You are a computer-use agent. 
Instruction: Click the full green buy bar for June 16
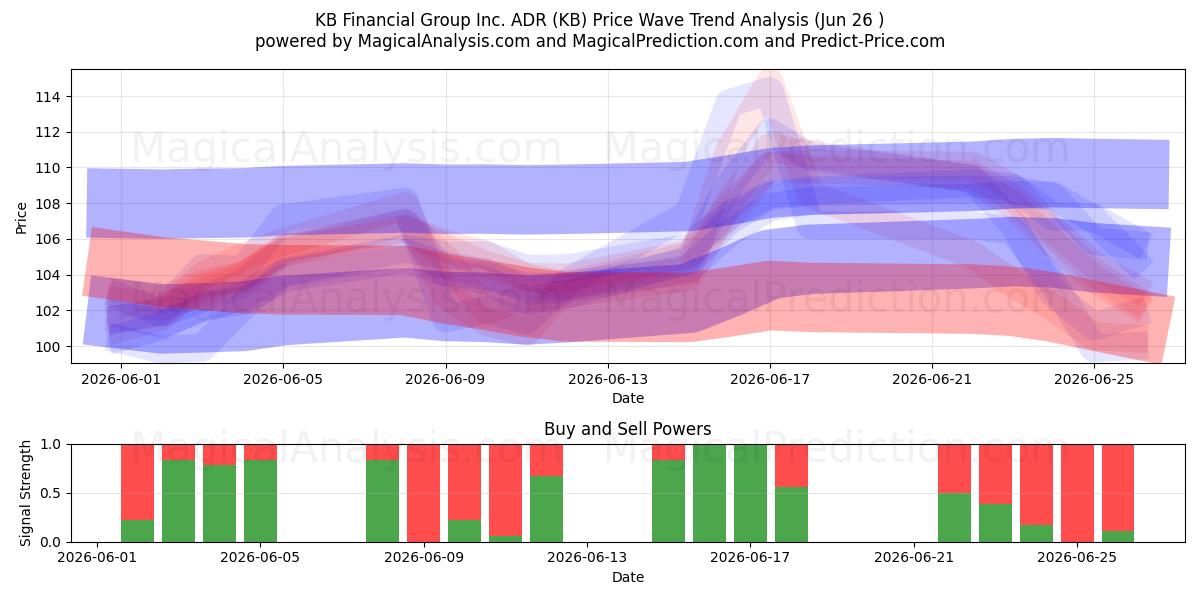coord(710,493)
